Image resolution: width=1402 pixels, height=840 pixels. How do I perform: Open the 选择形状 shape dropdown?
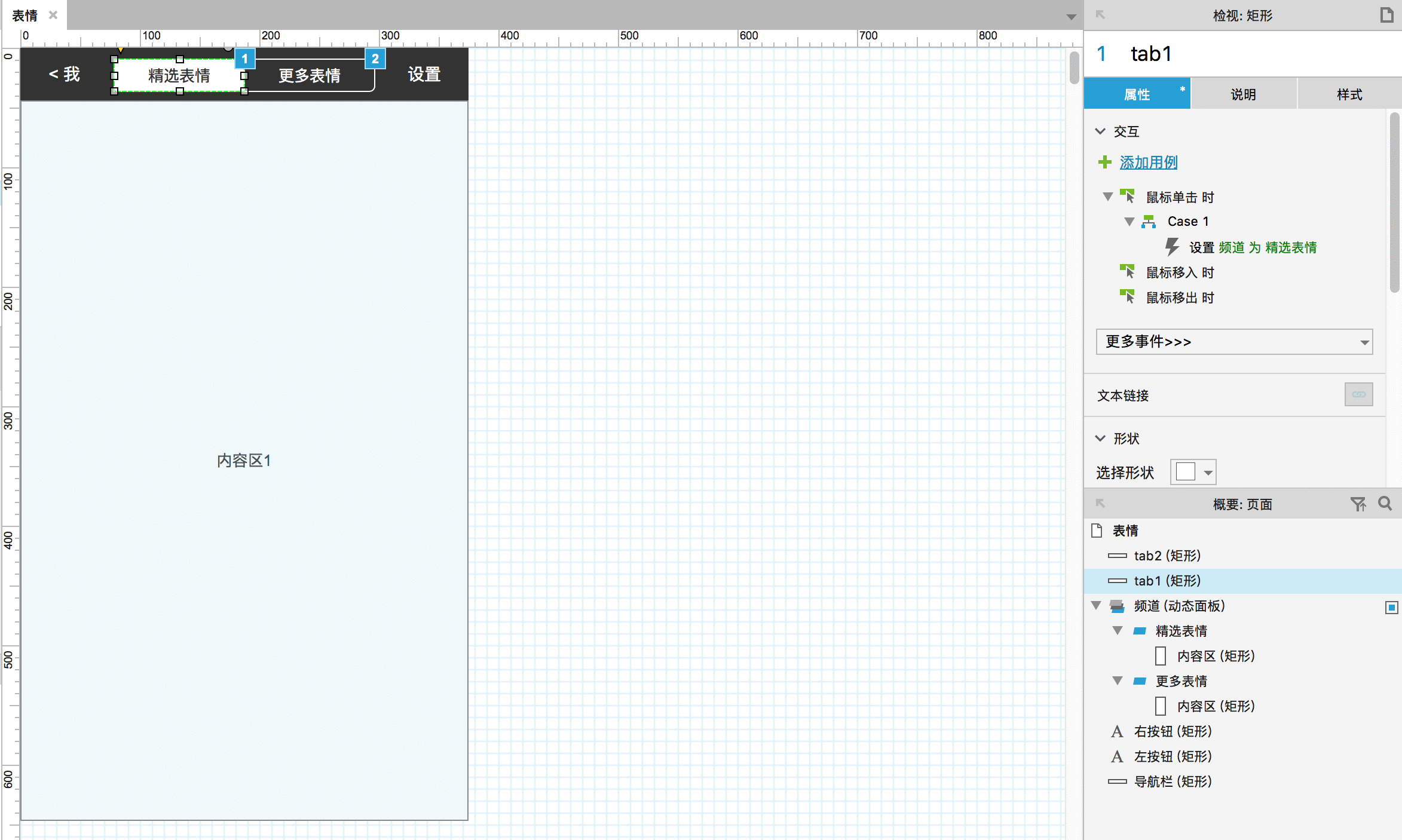pyautogui.click(x=1193, y=472)
